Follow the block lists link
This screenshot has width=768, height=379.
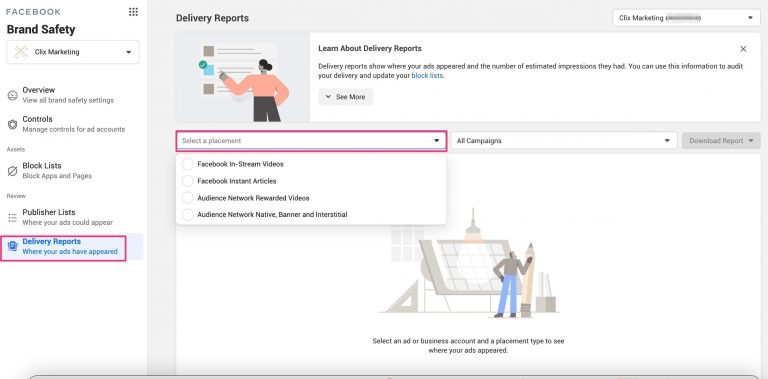click(427, 76)
